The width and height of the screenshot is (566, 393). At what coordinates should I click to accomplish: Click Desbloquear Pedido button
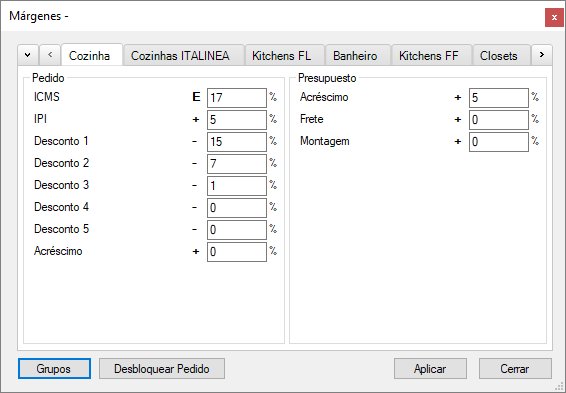162,368
